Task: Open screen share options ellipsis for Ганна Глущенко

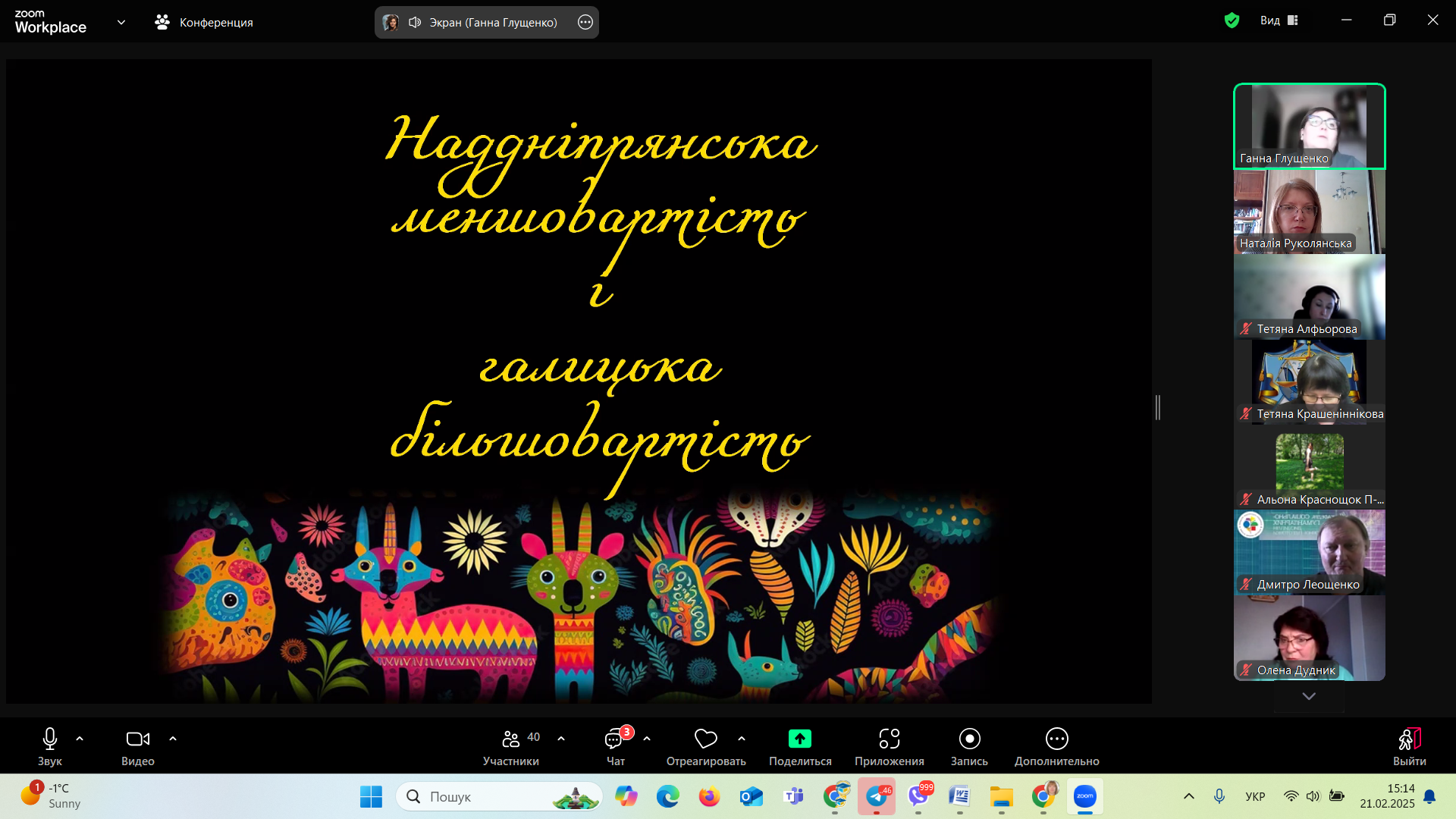Action: pos(585,22)
